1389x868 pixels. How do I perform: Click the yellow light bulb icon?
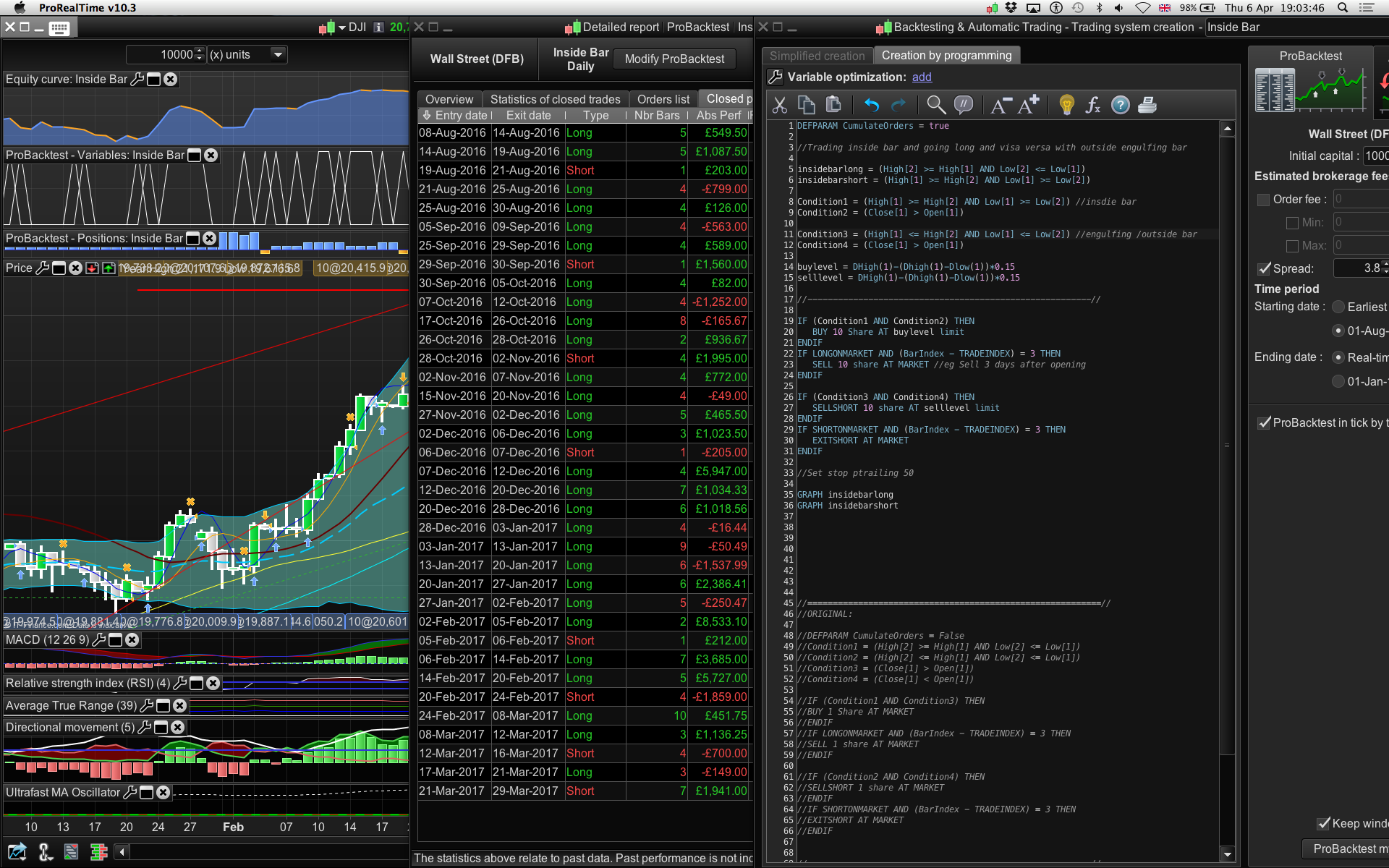1066,106
